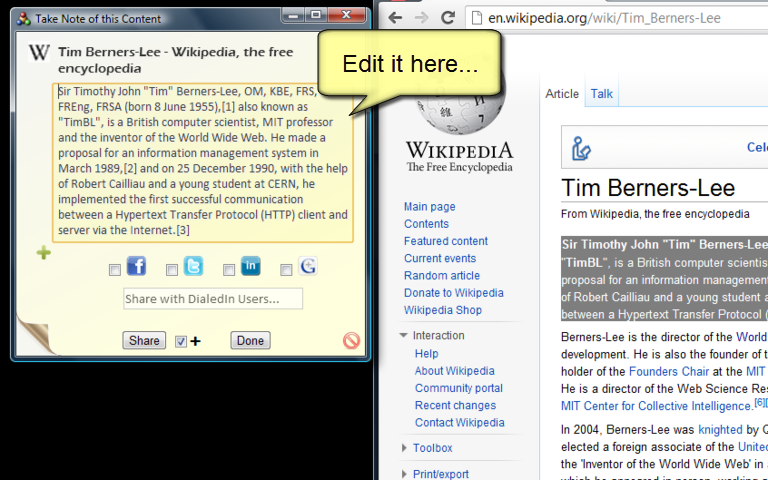The width and height of the screenshot is (768, 480).
Task: Click the Share button
Action: coord(144,340)
